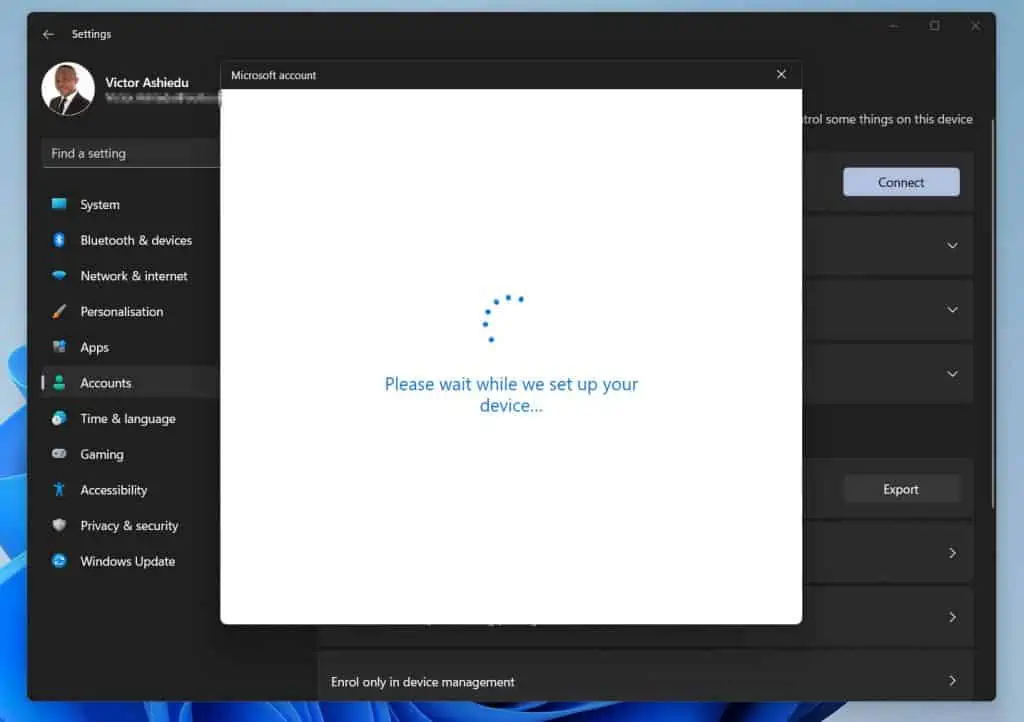Open the Network & internet Wi-Fi icon
This screenshot has height=722, width=1024.
click(x=59, y=275)
